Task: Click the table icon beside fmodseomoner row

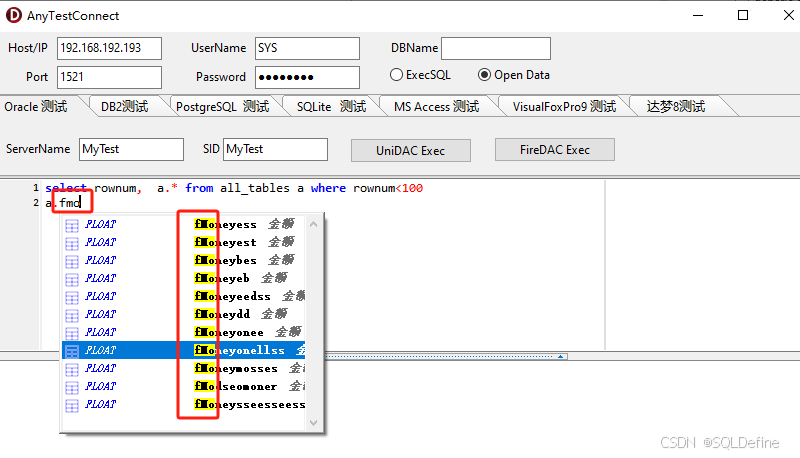Action: click(x=72, y=387)
